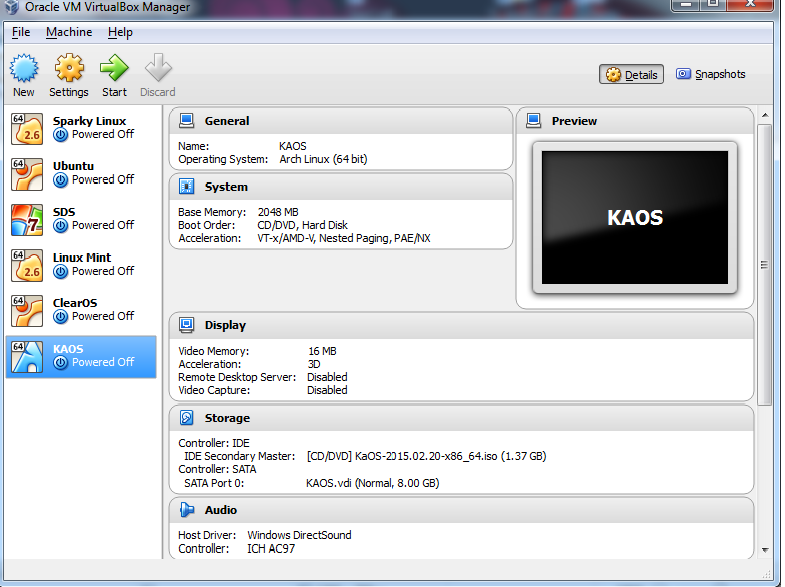
Task: Select the Sparky Linux VM icon
Action: point(27,129)
